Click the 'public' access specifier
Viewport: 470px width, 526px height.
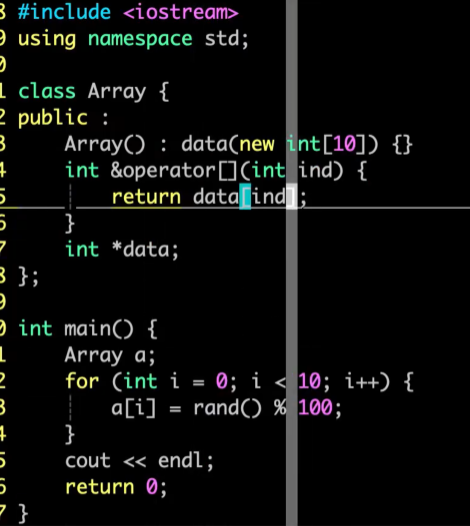53,118
